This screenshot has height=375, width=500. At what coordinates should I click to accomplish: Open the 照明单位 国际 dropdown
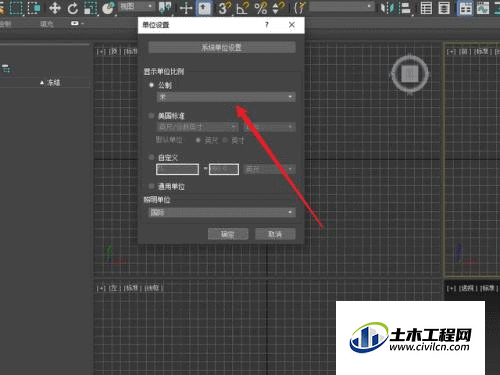(222, 212)
